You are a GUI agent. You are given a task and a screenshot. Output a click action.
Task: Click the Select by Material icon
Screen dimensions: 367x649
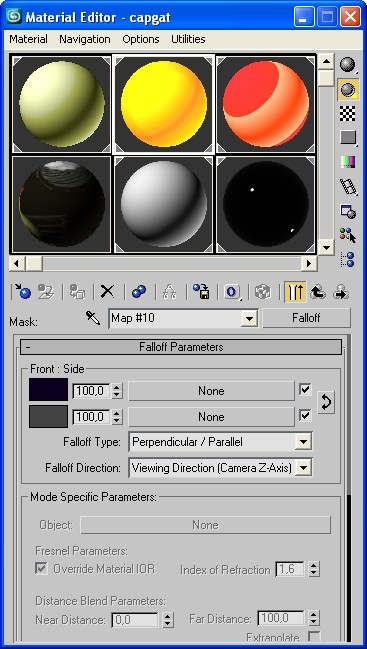pos(348,236)
